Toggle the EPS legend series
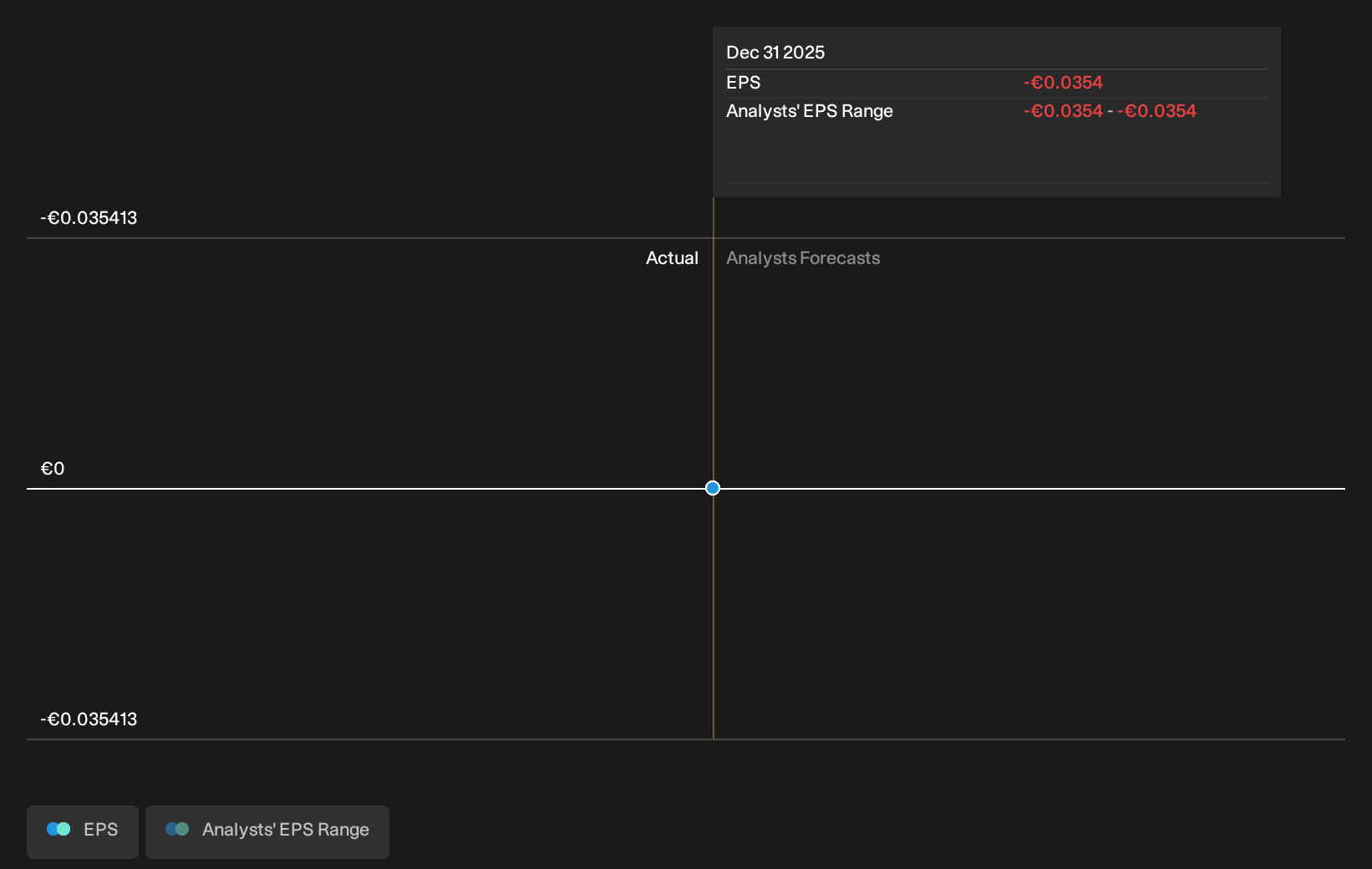 (x=83, y=831)
